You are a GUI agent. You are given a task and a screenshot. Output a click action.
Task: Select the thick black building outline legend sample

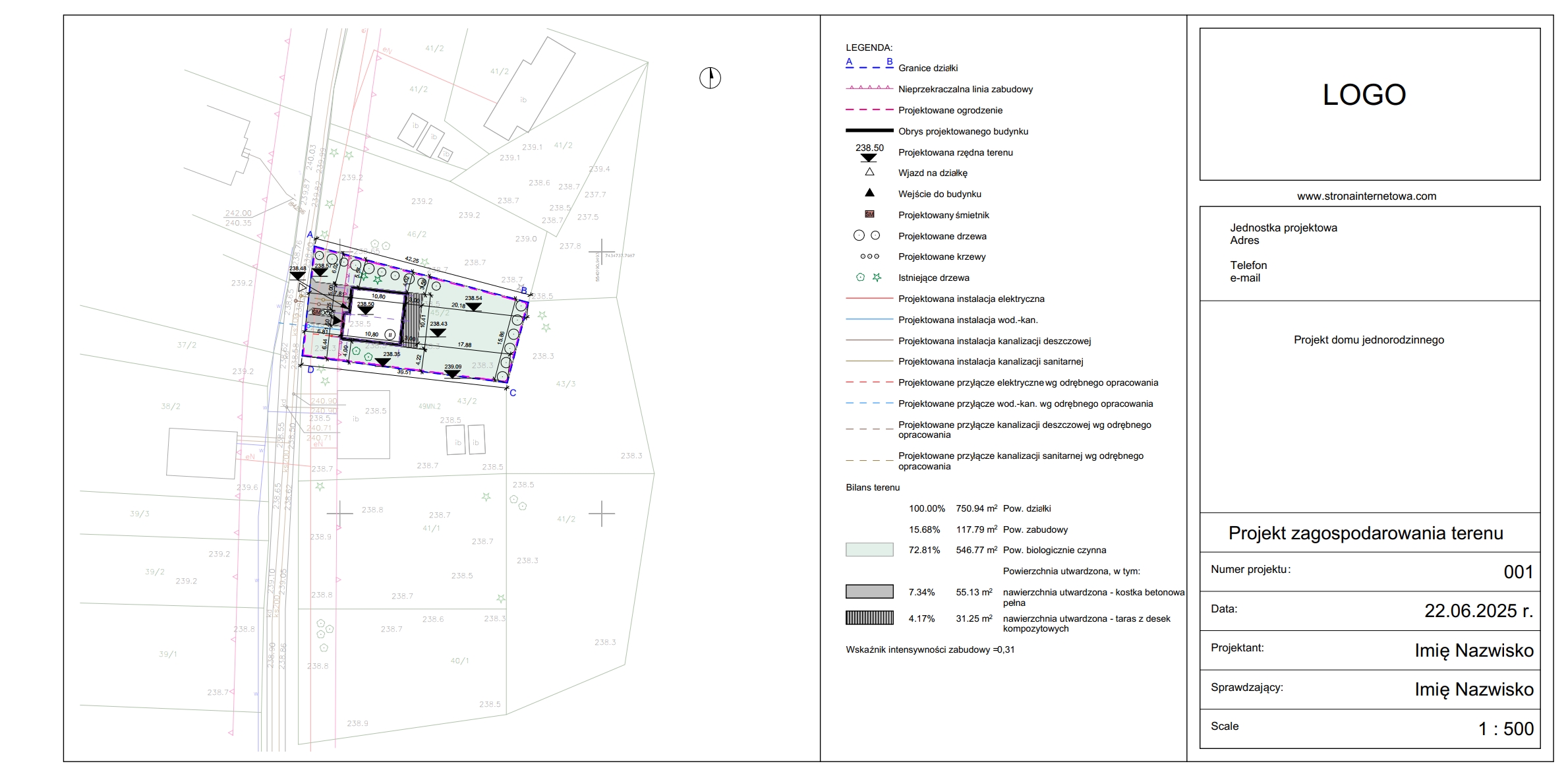[x=869, y=131]
